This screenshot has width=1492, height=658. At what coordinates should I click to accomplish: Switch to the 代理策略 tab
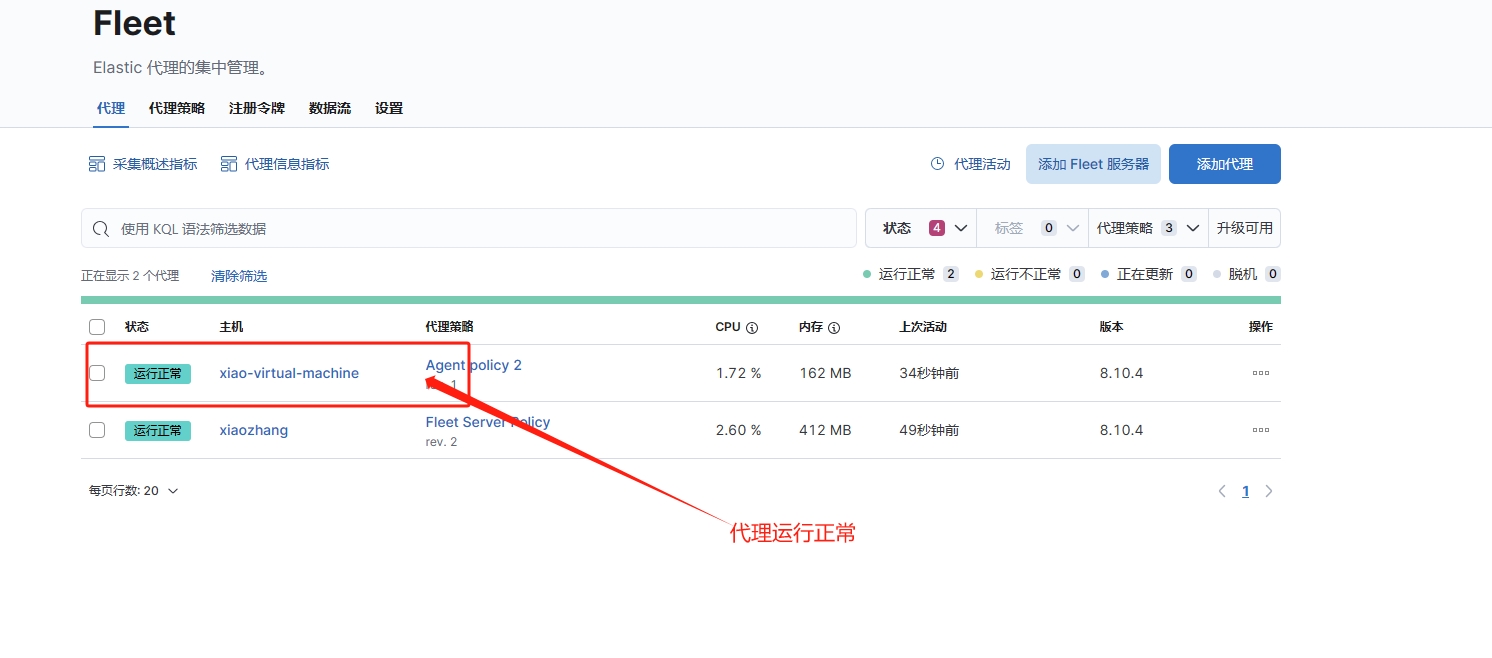pos(177,108)
